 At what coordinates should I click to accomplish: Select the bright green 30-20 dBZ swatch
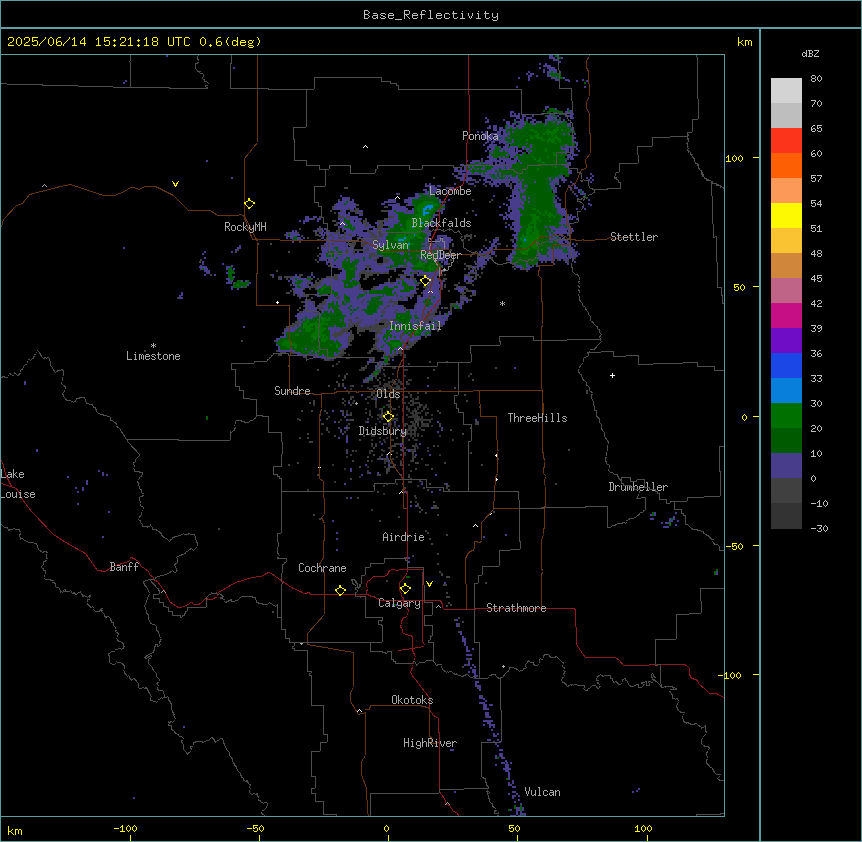(x=786, y=416)
